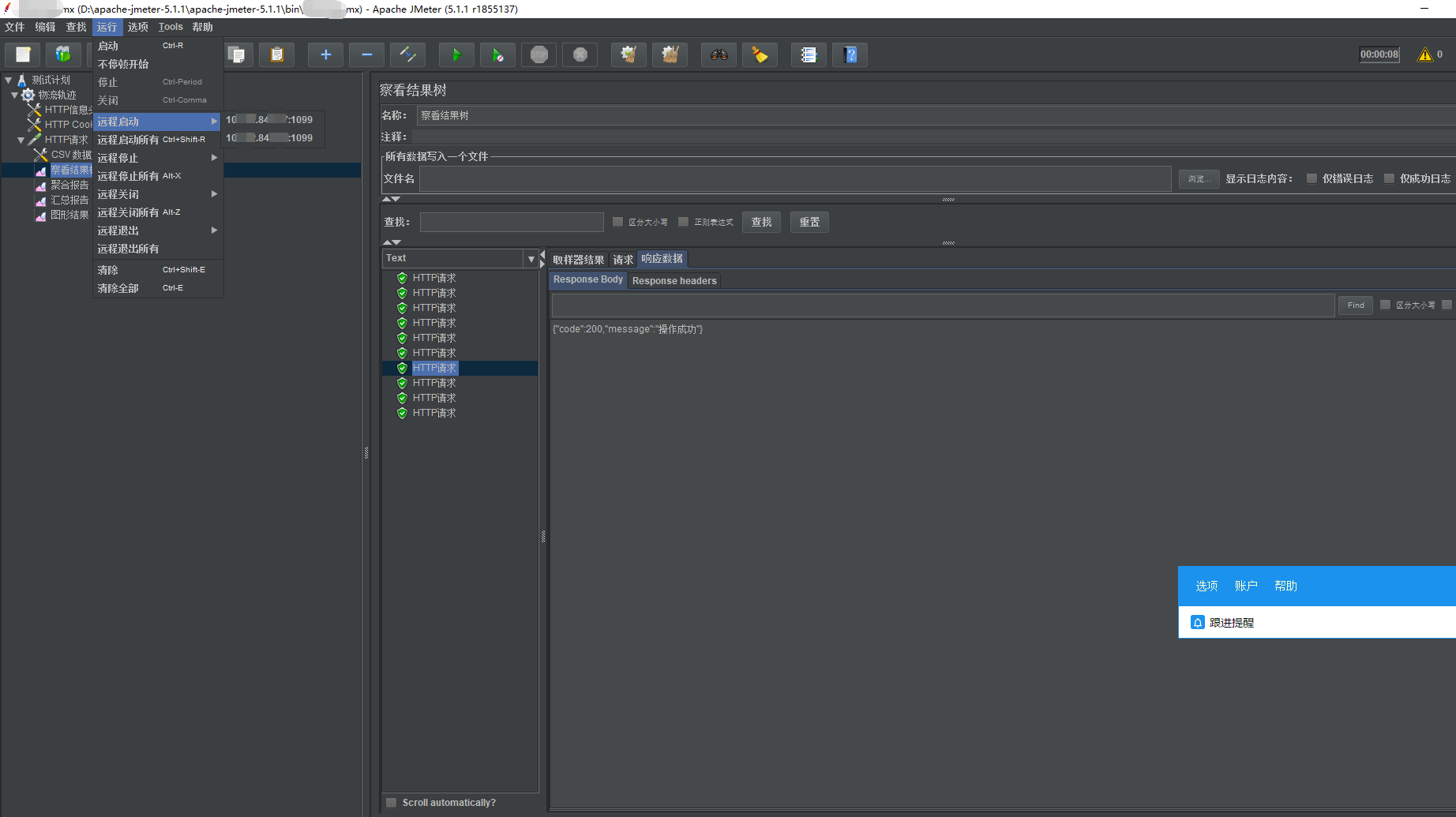The image size is (1456, 817).
Task: Click the highlighted HTTP请求 result entry
Action: point(434,368)
